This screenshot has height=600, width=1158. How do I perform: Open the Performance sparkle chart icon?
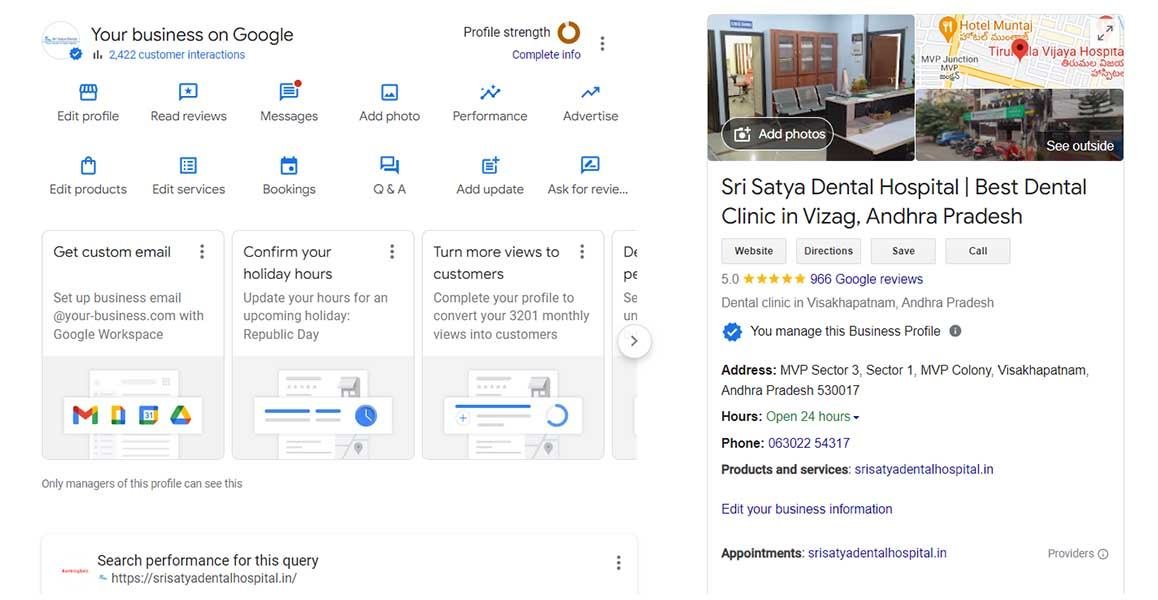coord(490,92)
